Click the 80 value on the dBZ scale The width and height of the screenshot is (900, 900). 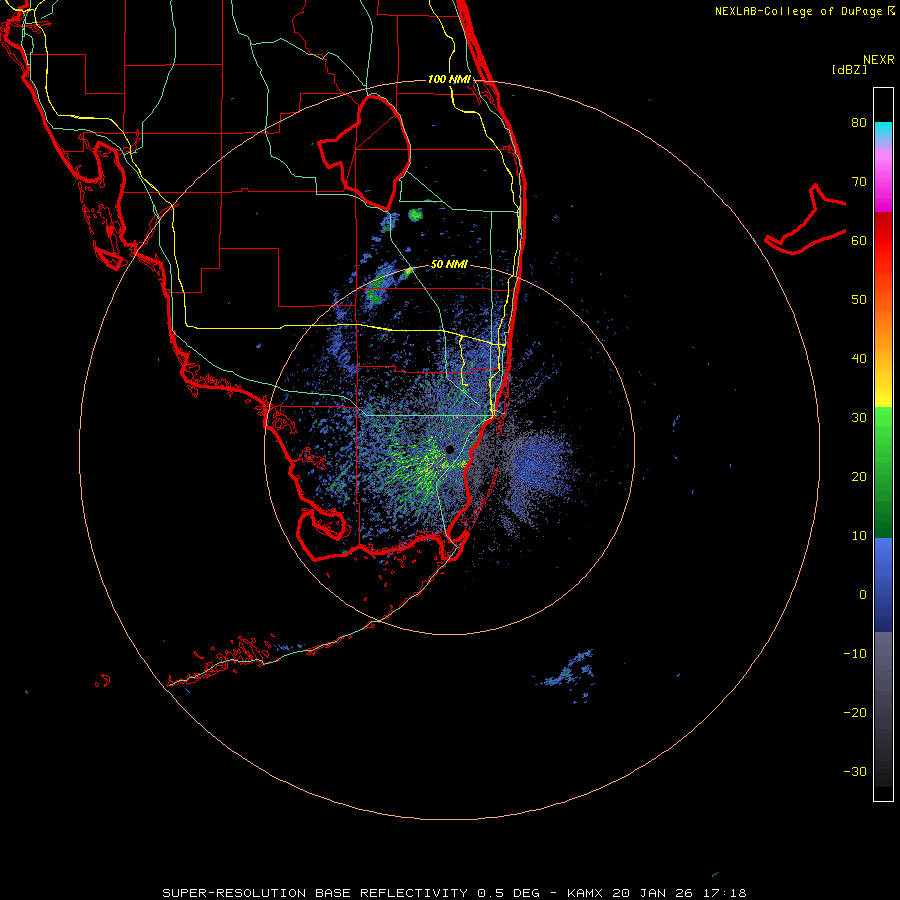coord(859,123)
